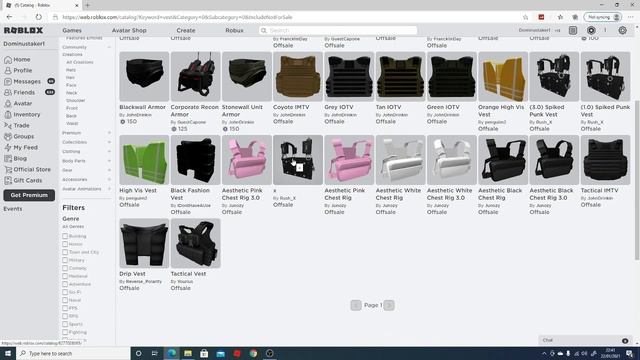
Task: Check the Sci-Fi genre filter
Action: [65, 292]
